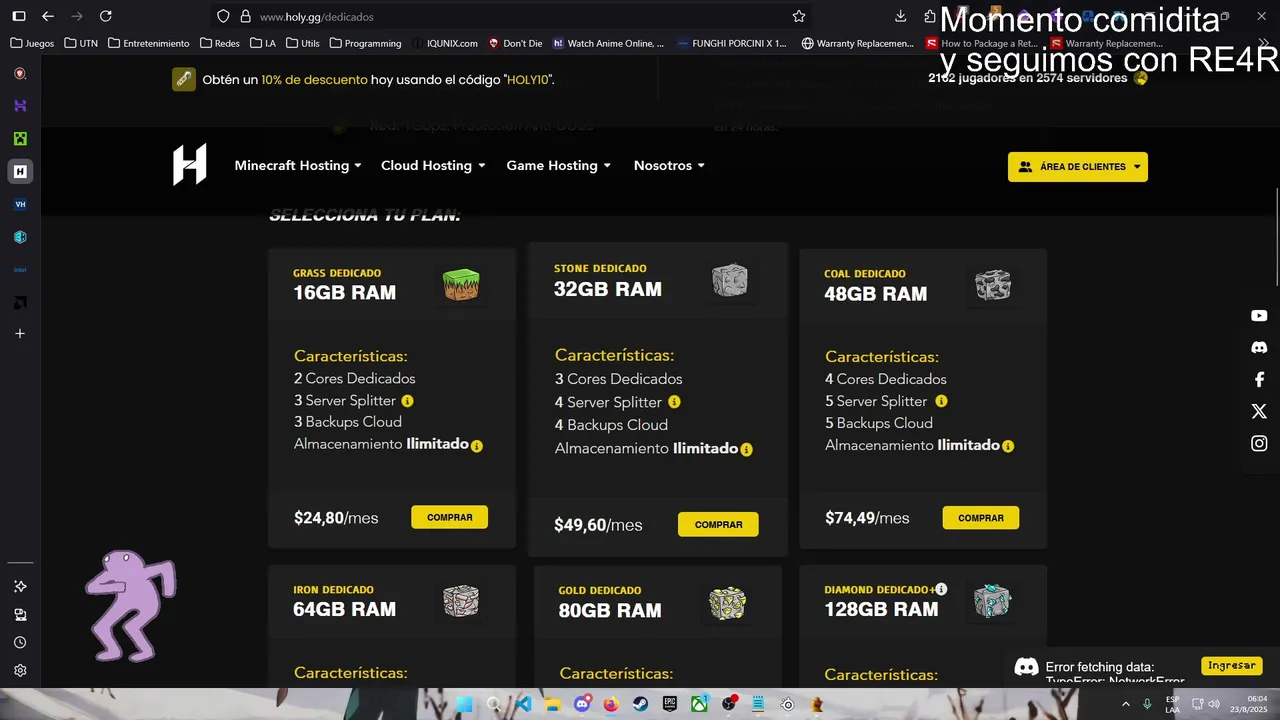1280x720 pixels.
Task: Open X (Twitter) social link on the right rail
Action: (x=1259, y=411)
